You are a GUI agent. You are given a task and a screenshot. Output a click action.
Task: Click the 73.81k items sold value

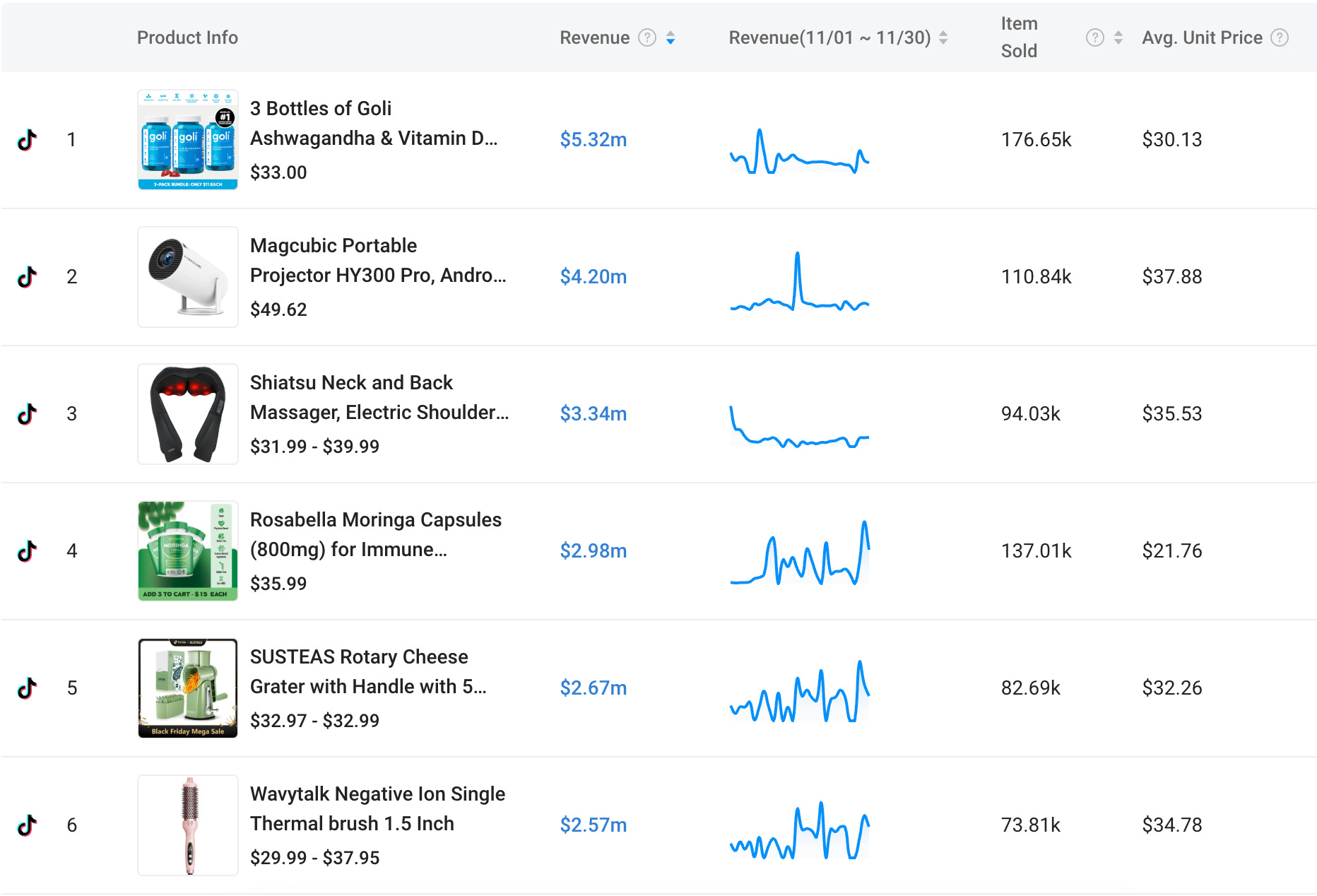[1030, 825]
